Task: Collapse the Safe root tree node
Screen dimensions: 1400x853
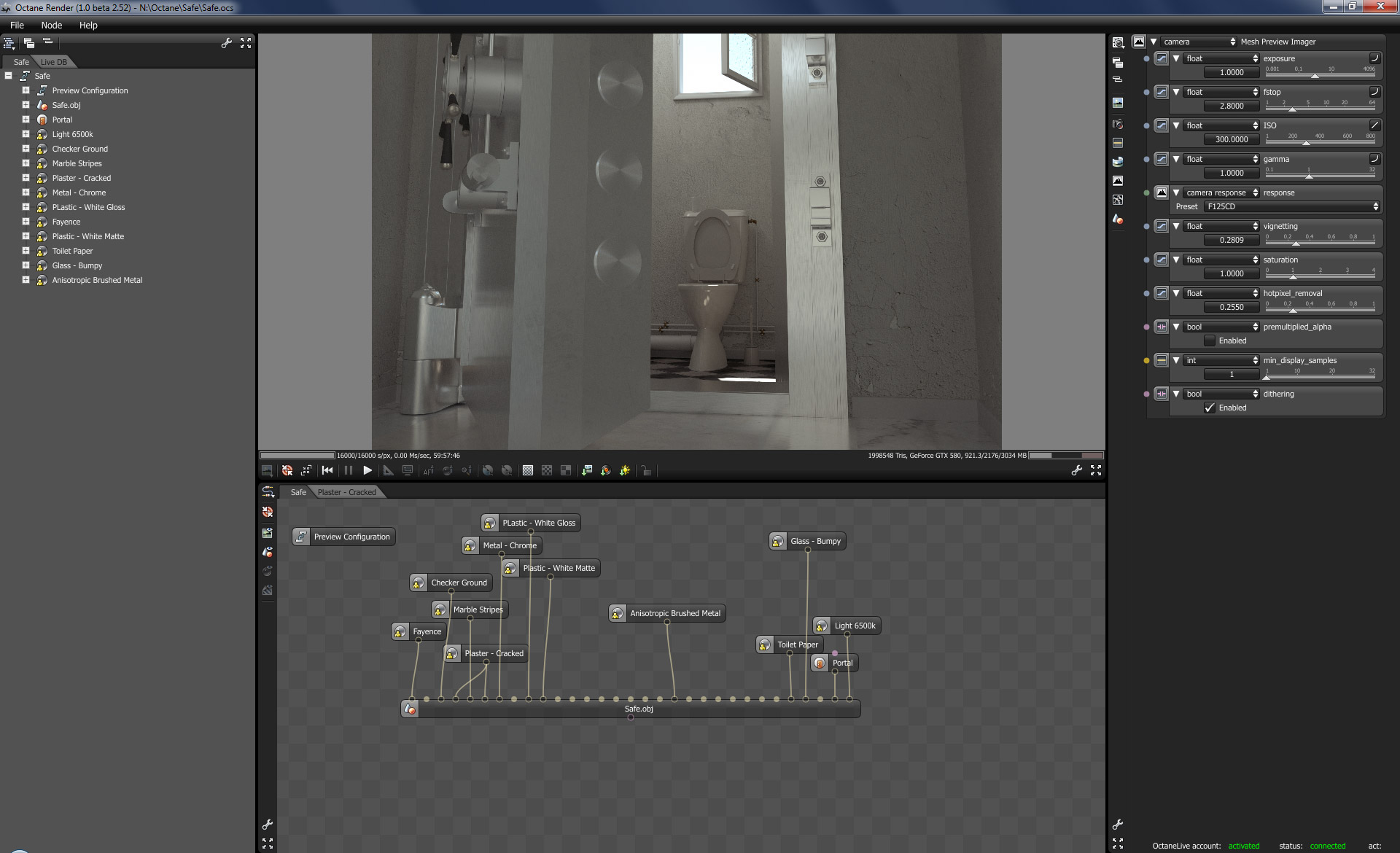Action: (9, 76)
